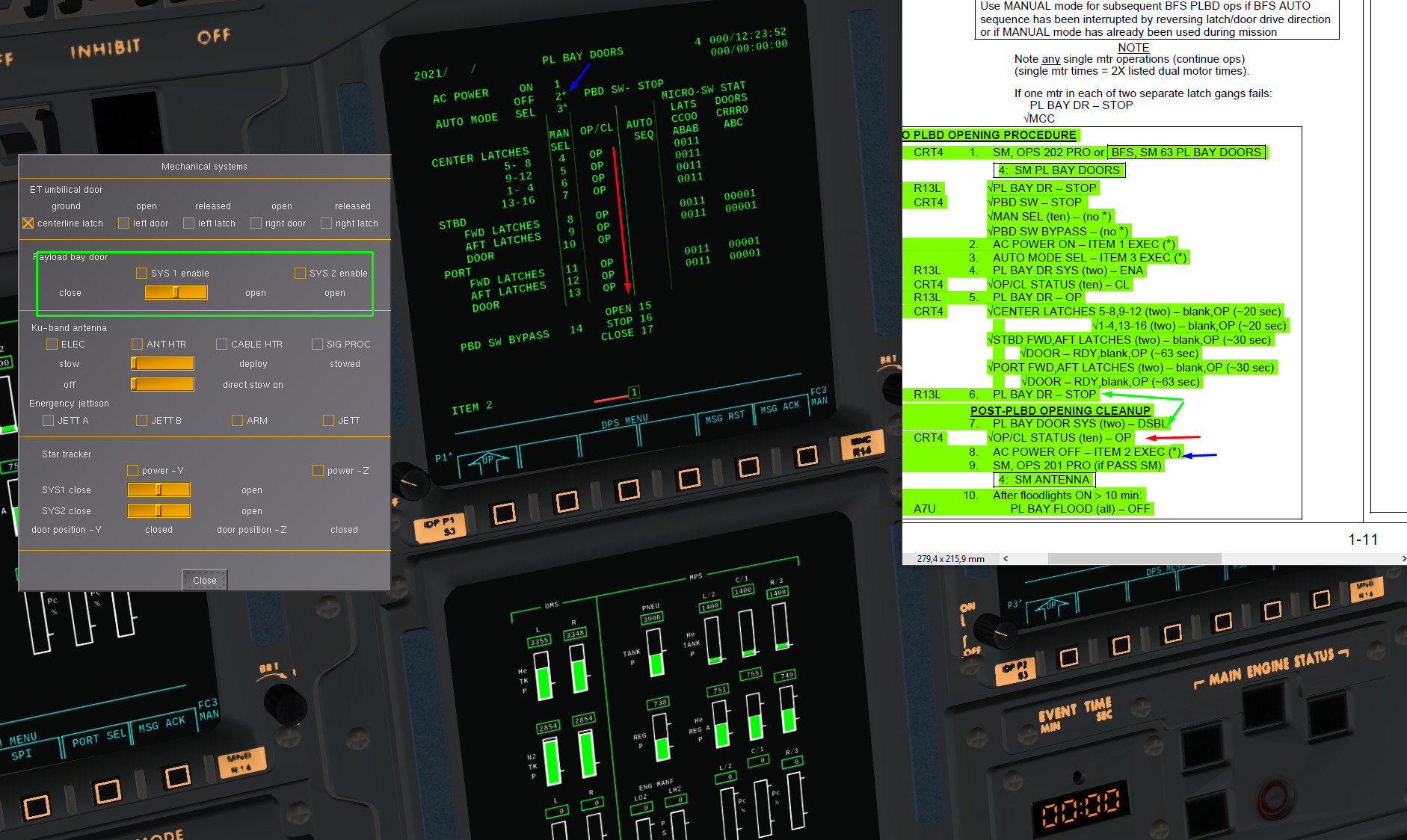Image resolution: width=1407 pixels, height=840 pixels.
Task: Click the PDF viewer scroll-right arrow
Action: [1403, 558]
